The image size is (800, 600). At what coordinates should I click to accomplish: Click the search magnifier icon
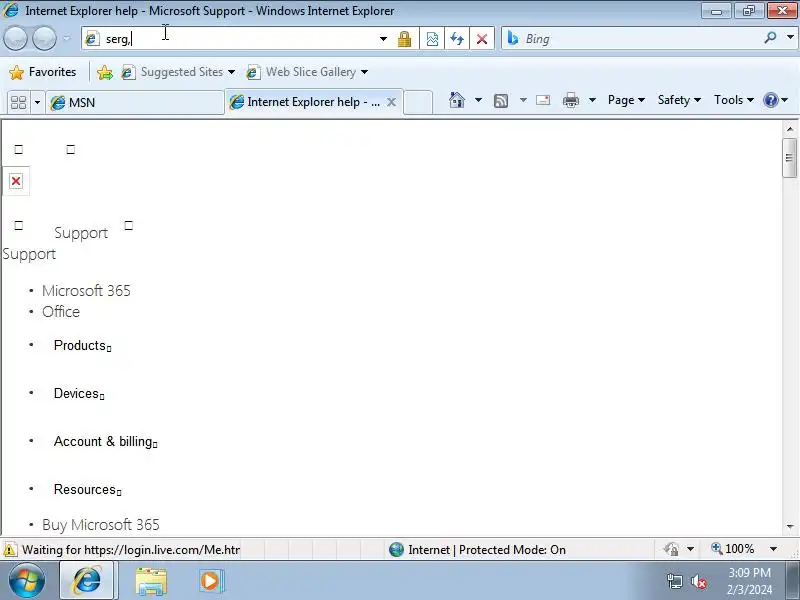tap(770, 38)
